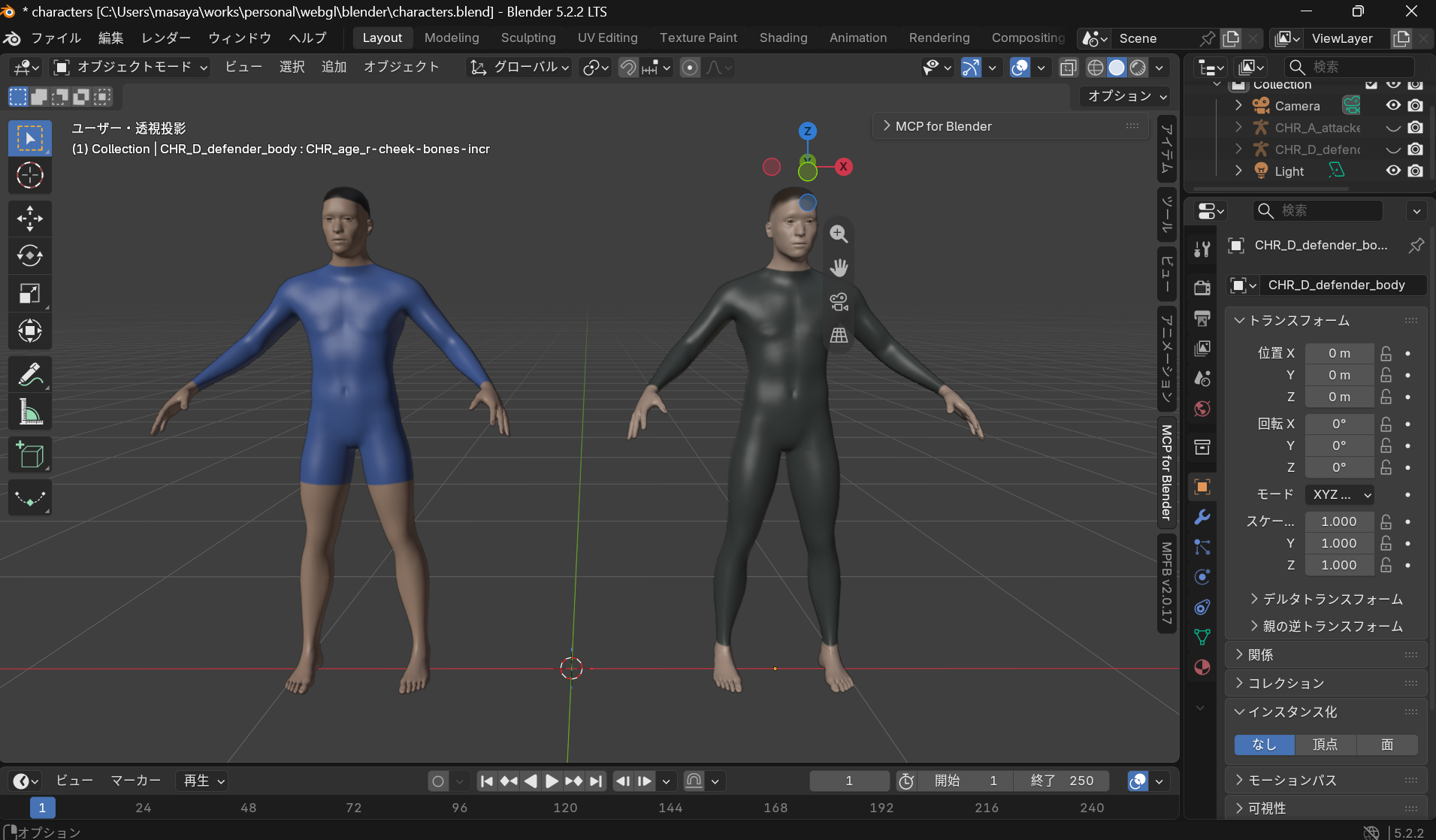Open the ファイル menu

(56, 38)
